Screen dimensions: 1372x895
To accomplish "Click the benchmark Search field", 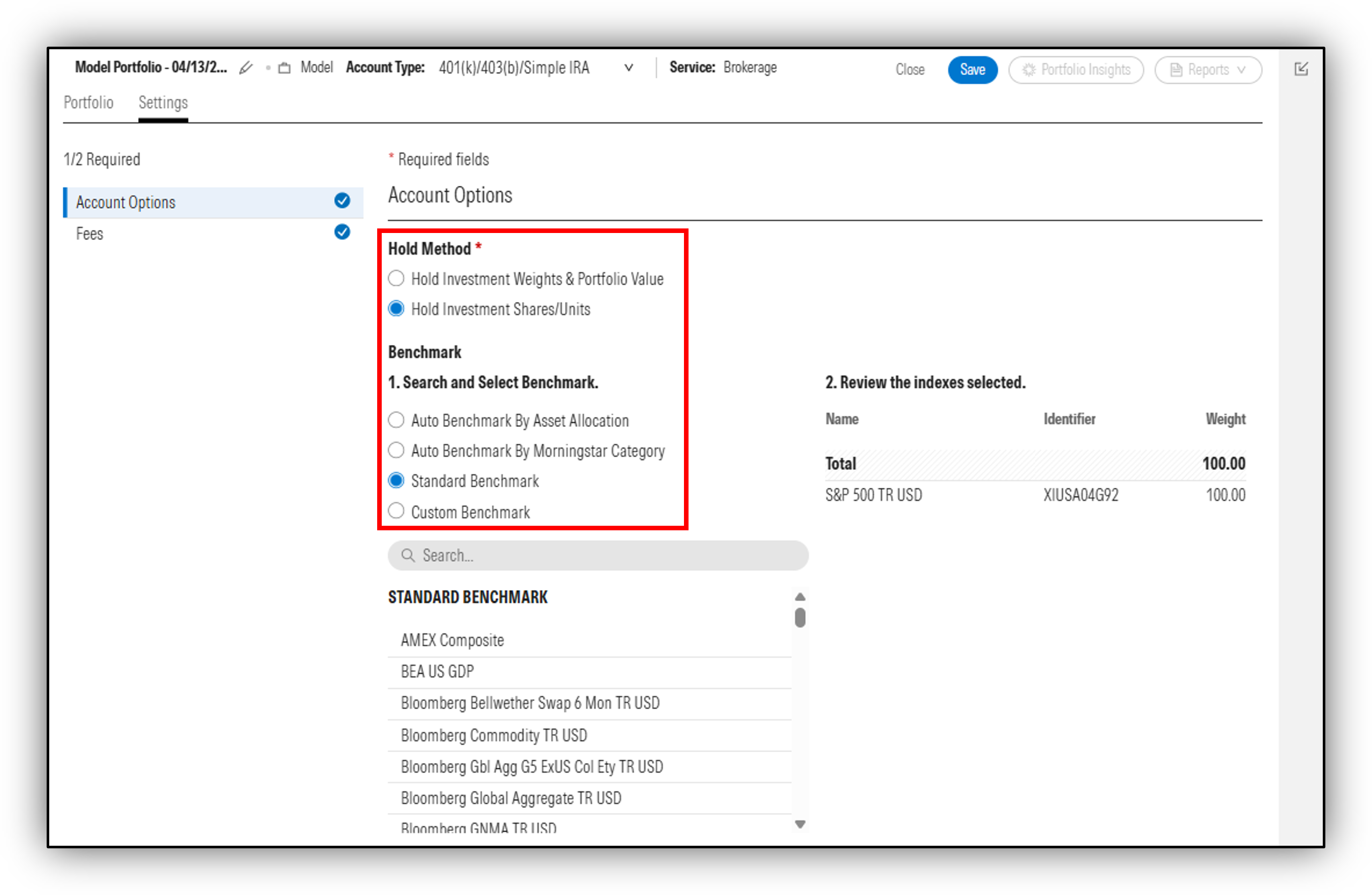I will point(598,555).
